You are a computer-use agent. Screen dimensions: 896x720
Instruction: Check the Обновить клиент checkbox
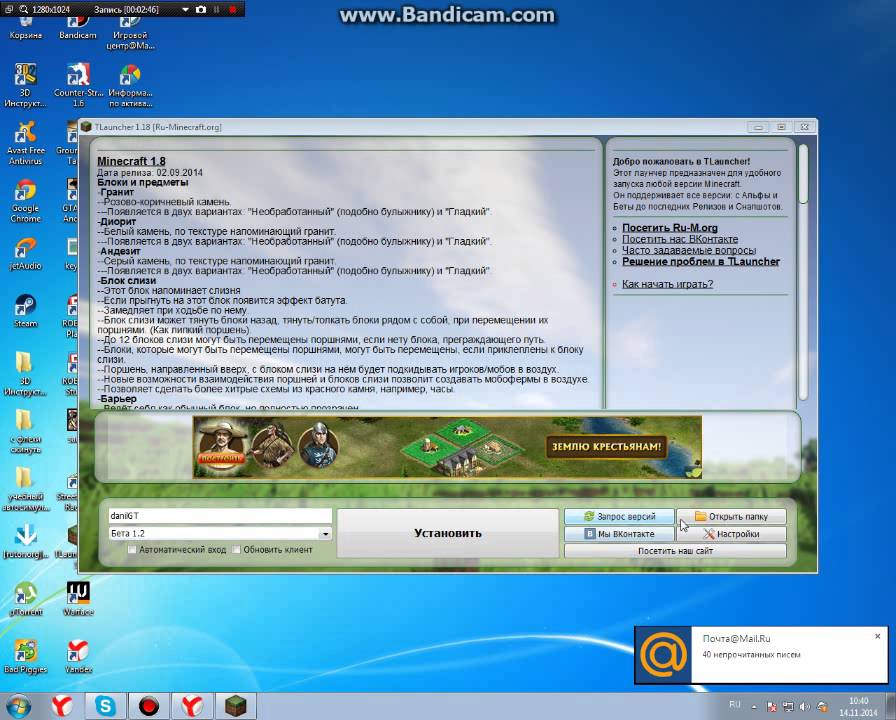click(x=236, y=550)
